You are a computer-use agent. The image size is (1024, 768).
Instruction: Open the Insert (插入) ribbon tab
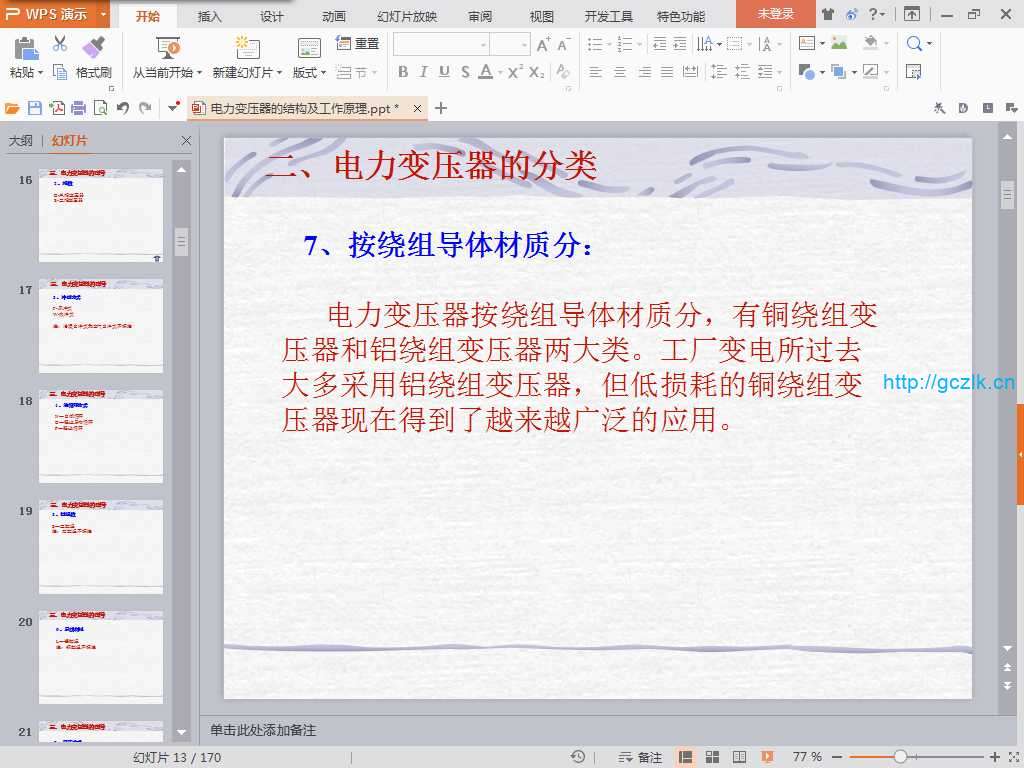[210, 16]
